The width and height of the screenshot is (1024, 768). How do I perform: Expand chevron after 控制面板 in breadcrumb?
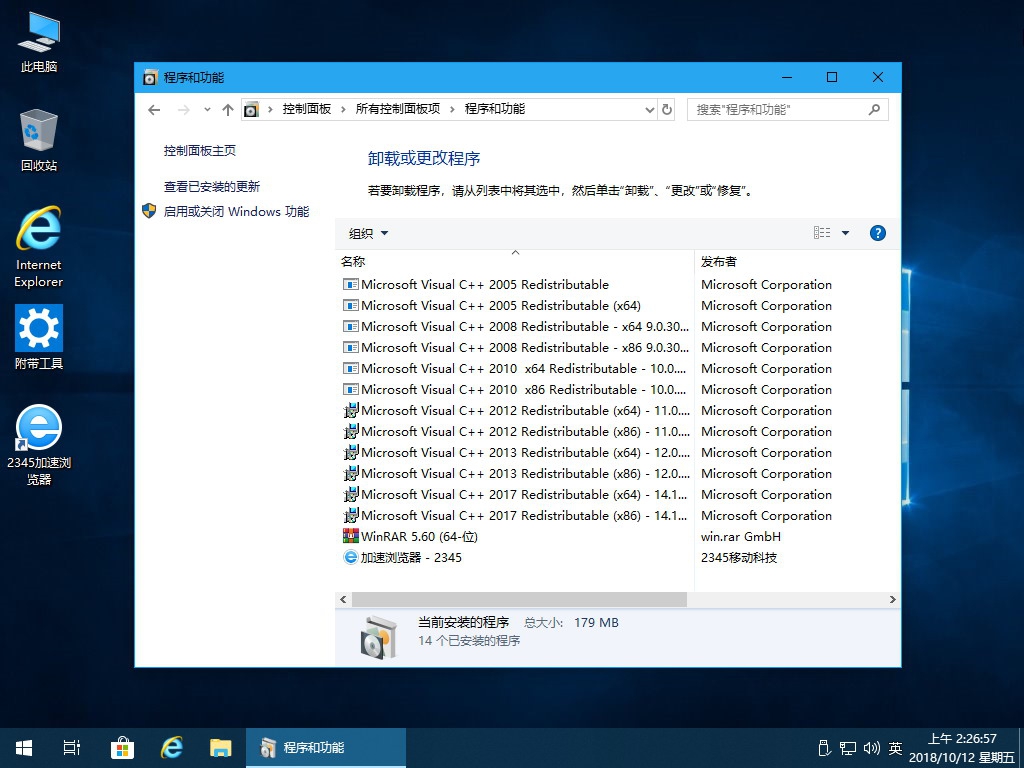pos(343,110)
